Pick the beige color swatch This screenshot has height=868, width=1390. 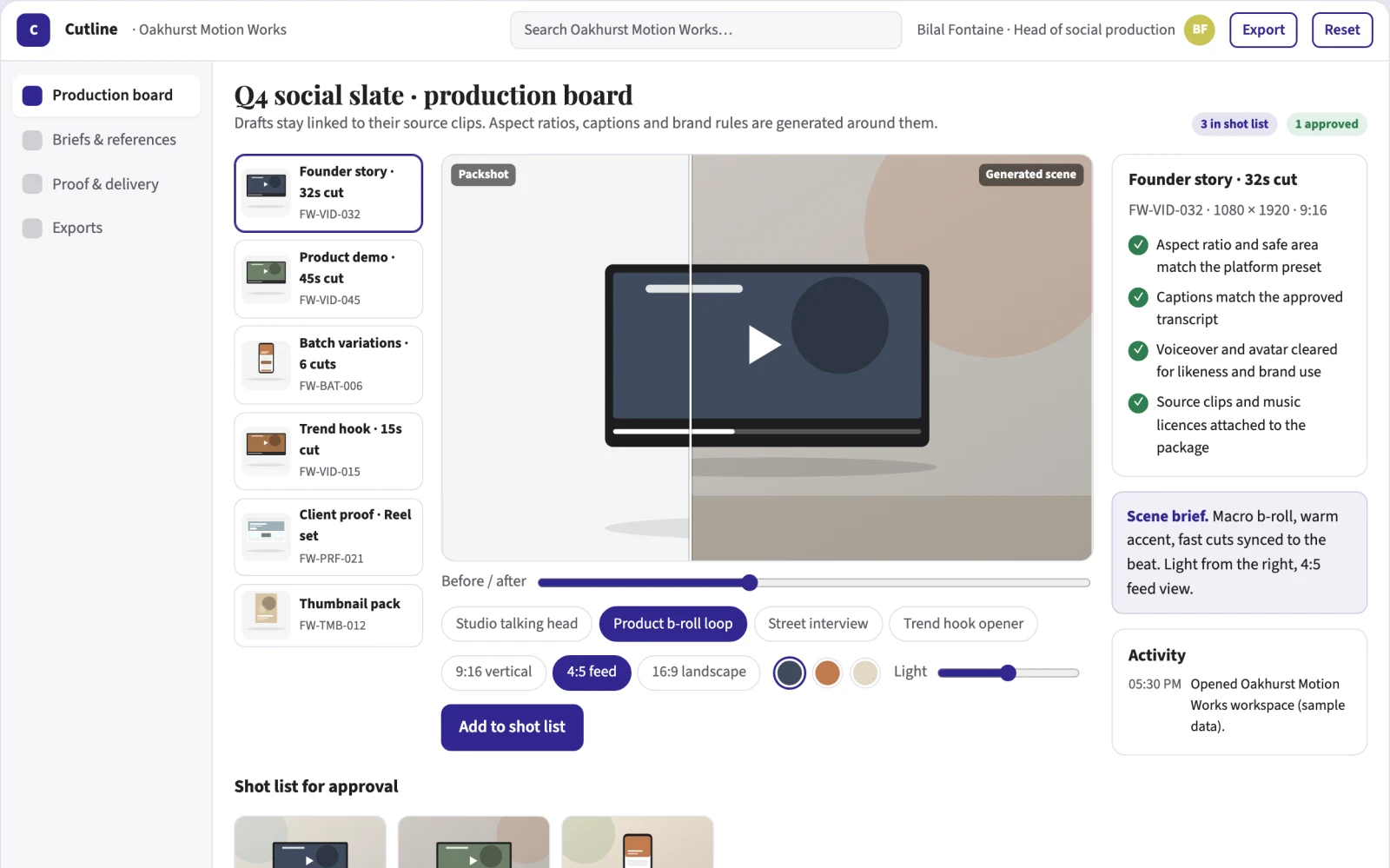click(865, 673)
